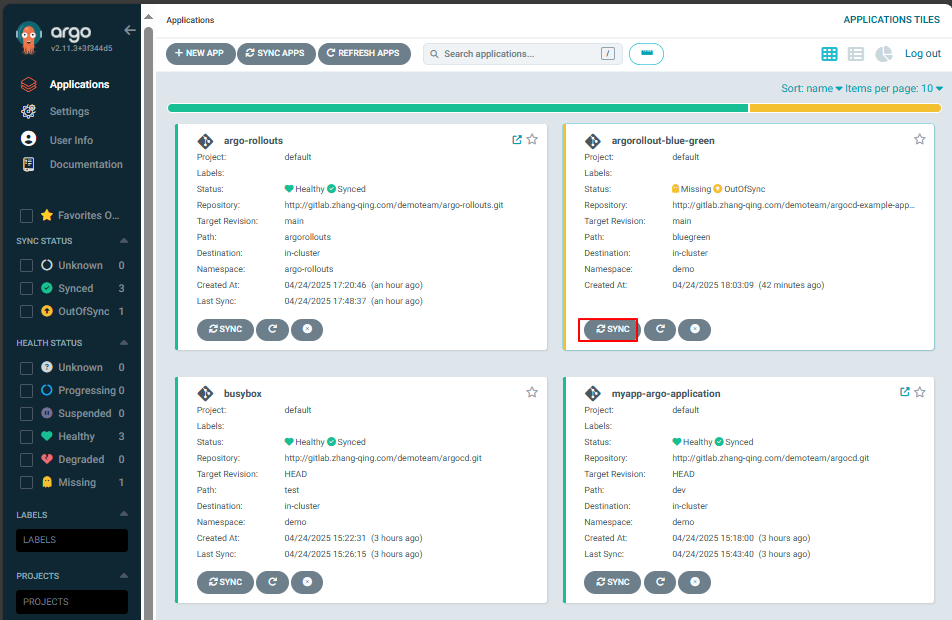Check the Suspended filter checkbox

pyautogui.click(x=26, y=414)
